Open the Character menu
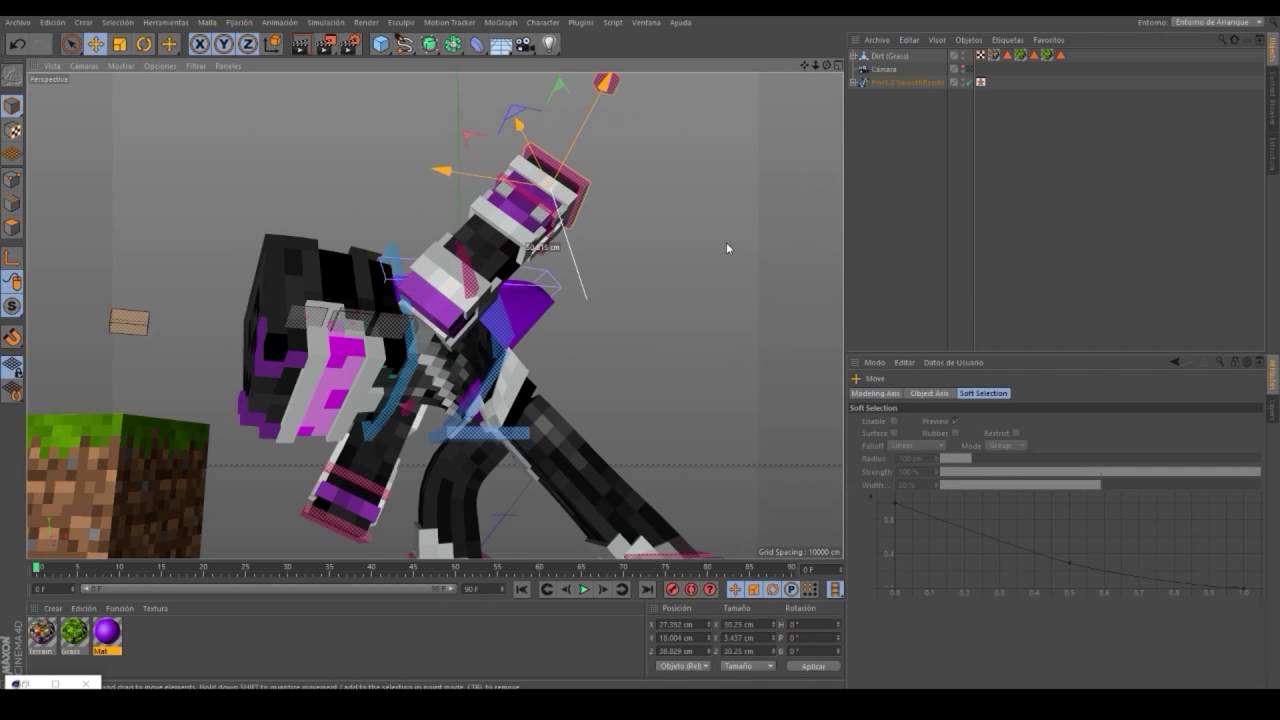Screen dimensions: 1280x720 tap(543, 22)
